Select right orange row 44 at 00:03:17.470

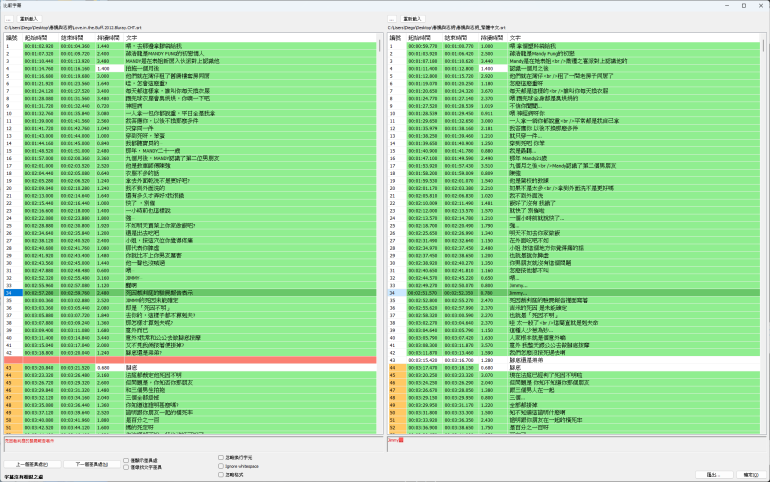(x=574, y=368)
